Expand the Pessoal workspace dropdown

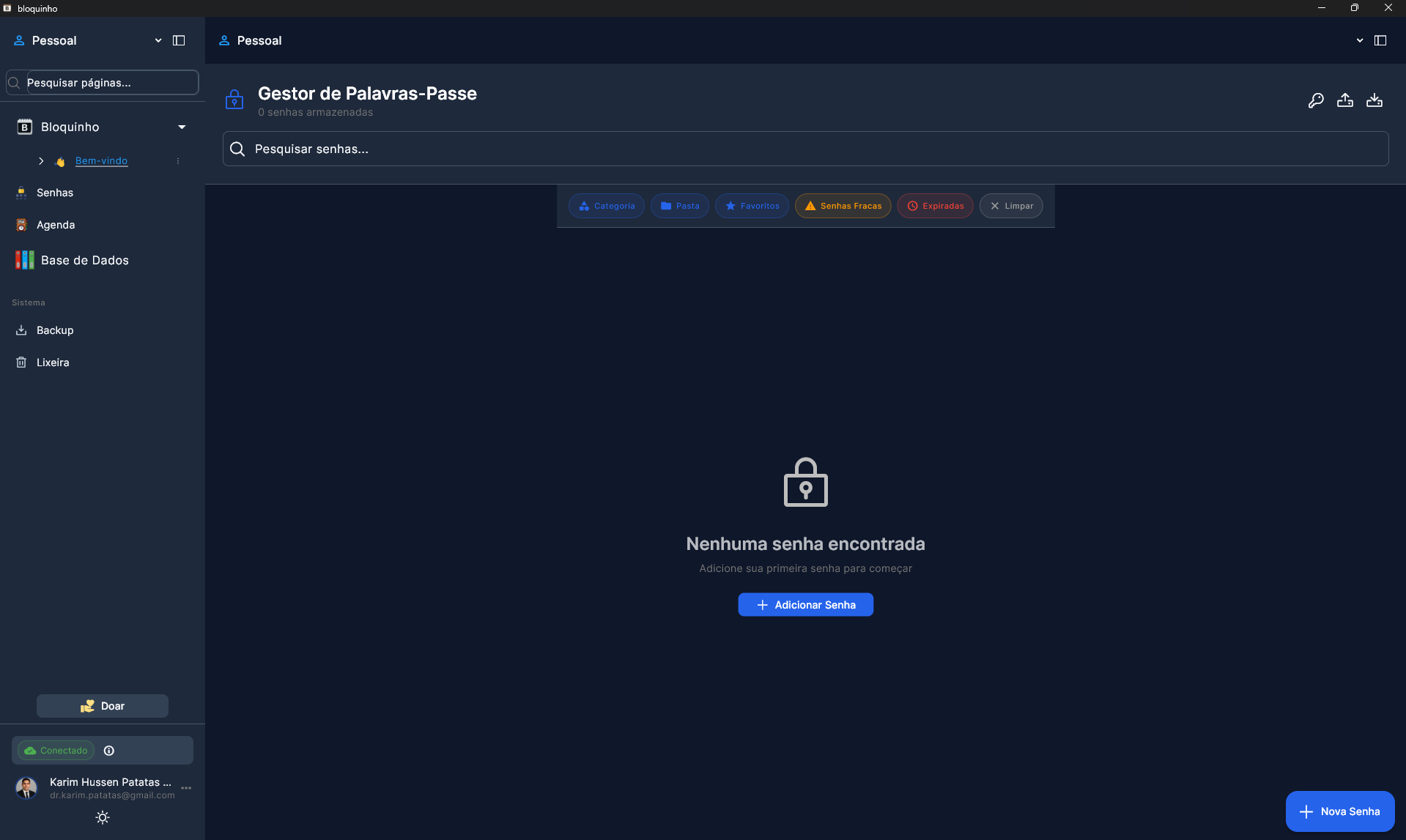pos(158,40)
